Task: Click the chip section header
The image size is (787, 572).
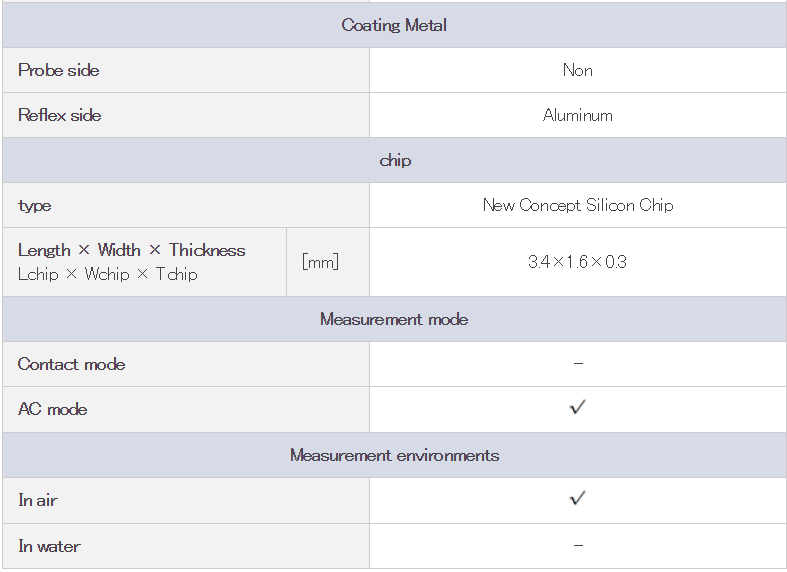Action: click(x=394, y=160)
